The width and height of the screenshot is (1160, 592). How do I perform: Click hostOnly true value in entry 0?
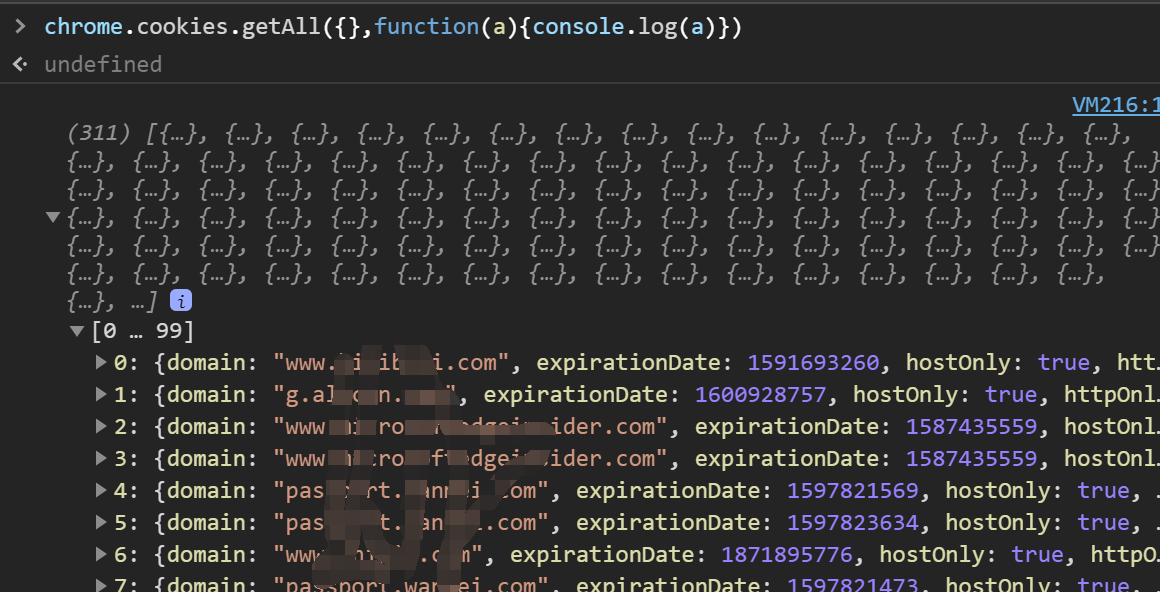[1063, 363]
